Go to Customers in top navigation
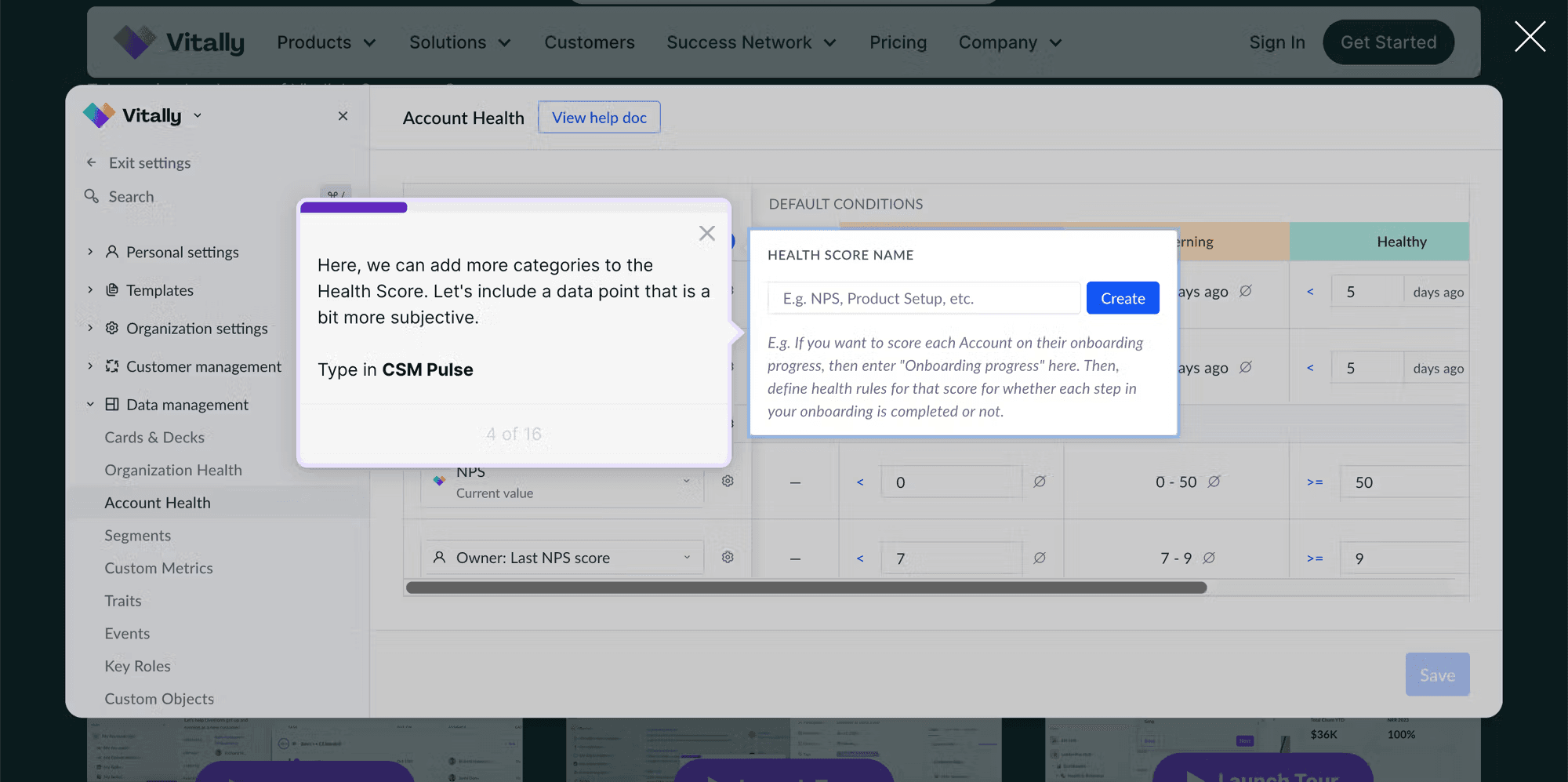1568x782 pixels. coord(590,42)
